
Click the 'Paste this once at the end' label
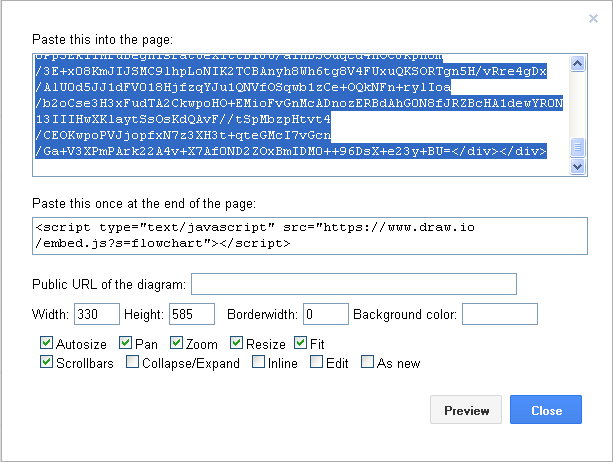point(144,204)
